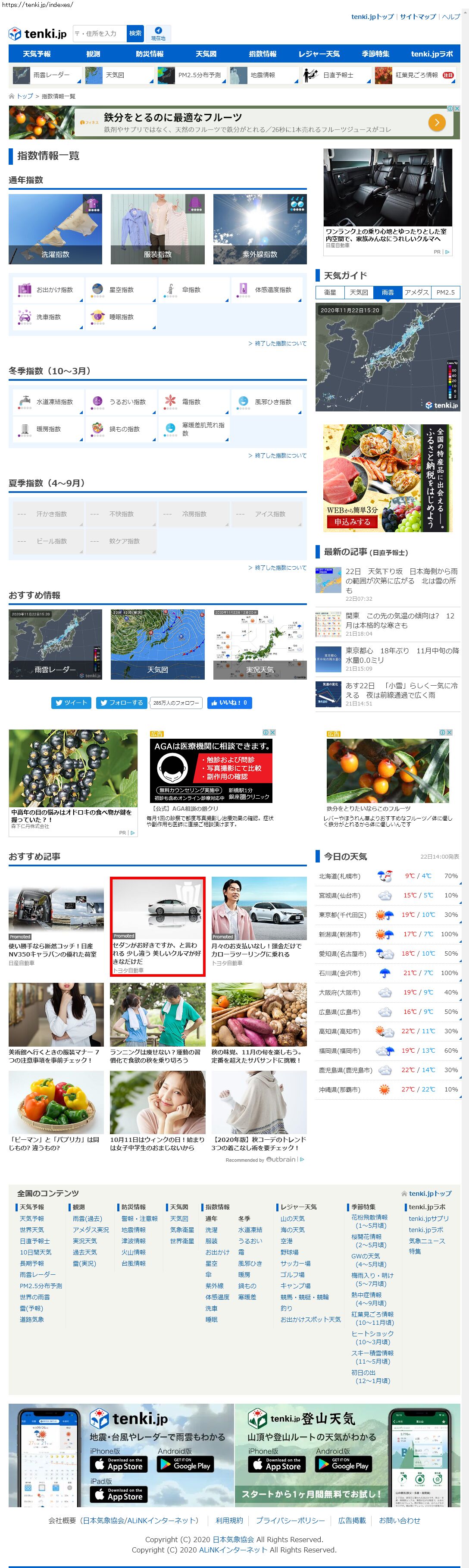469x1568 pixels.
Task: Open 洗車指数 car wash icon tile
Action: (x=47, y=317)
